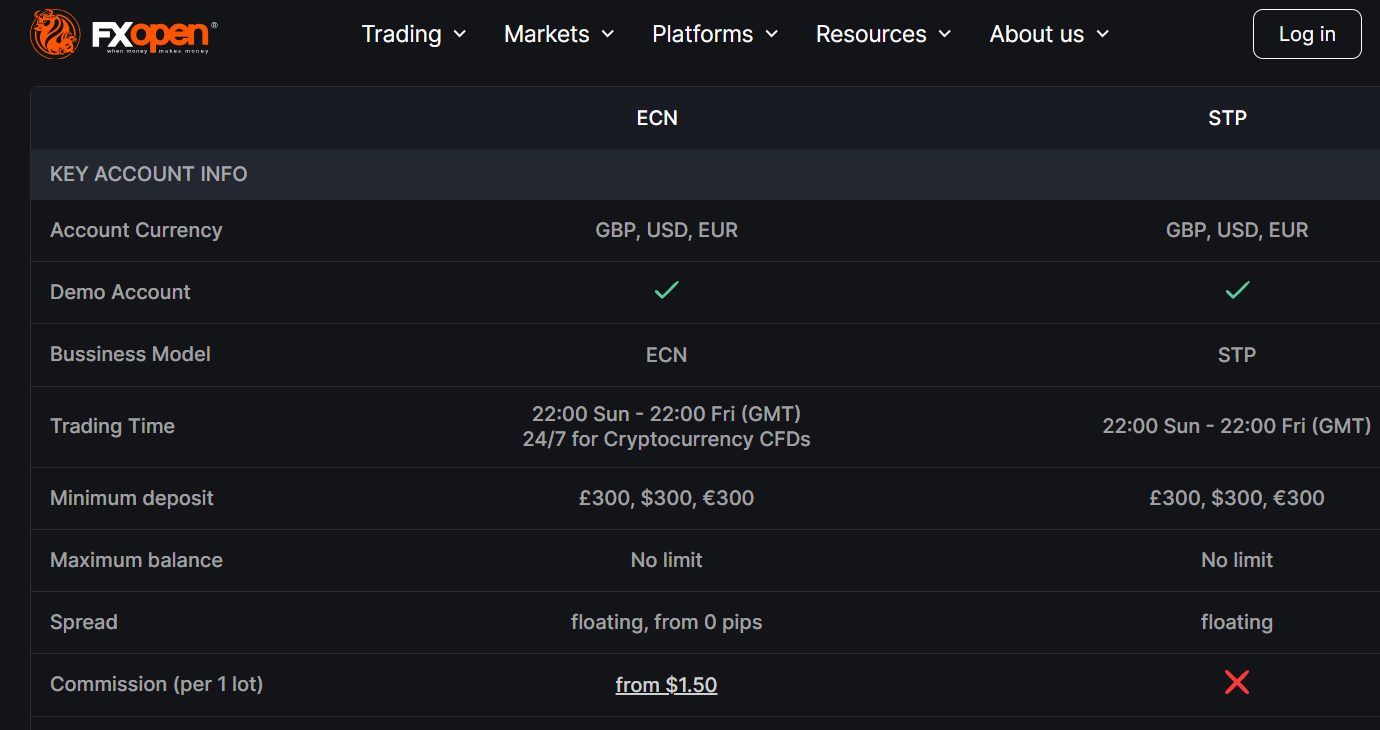
Task: Expand the Platforms dropdown menu
Action: coord(715,34)
